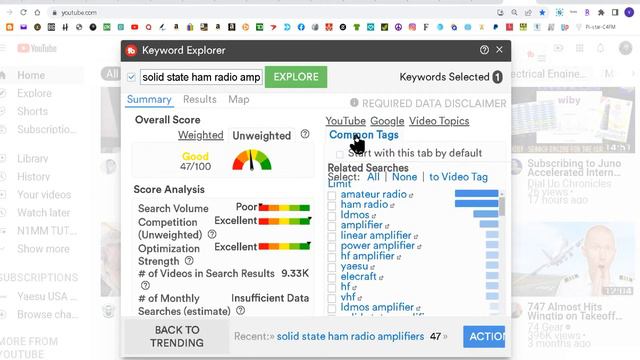Click the help icon beside Competition (Unweighted)

(212, 234)
